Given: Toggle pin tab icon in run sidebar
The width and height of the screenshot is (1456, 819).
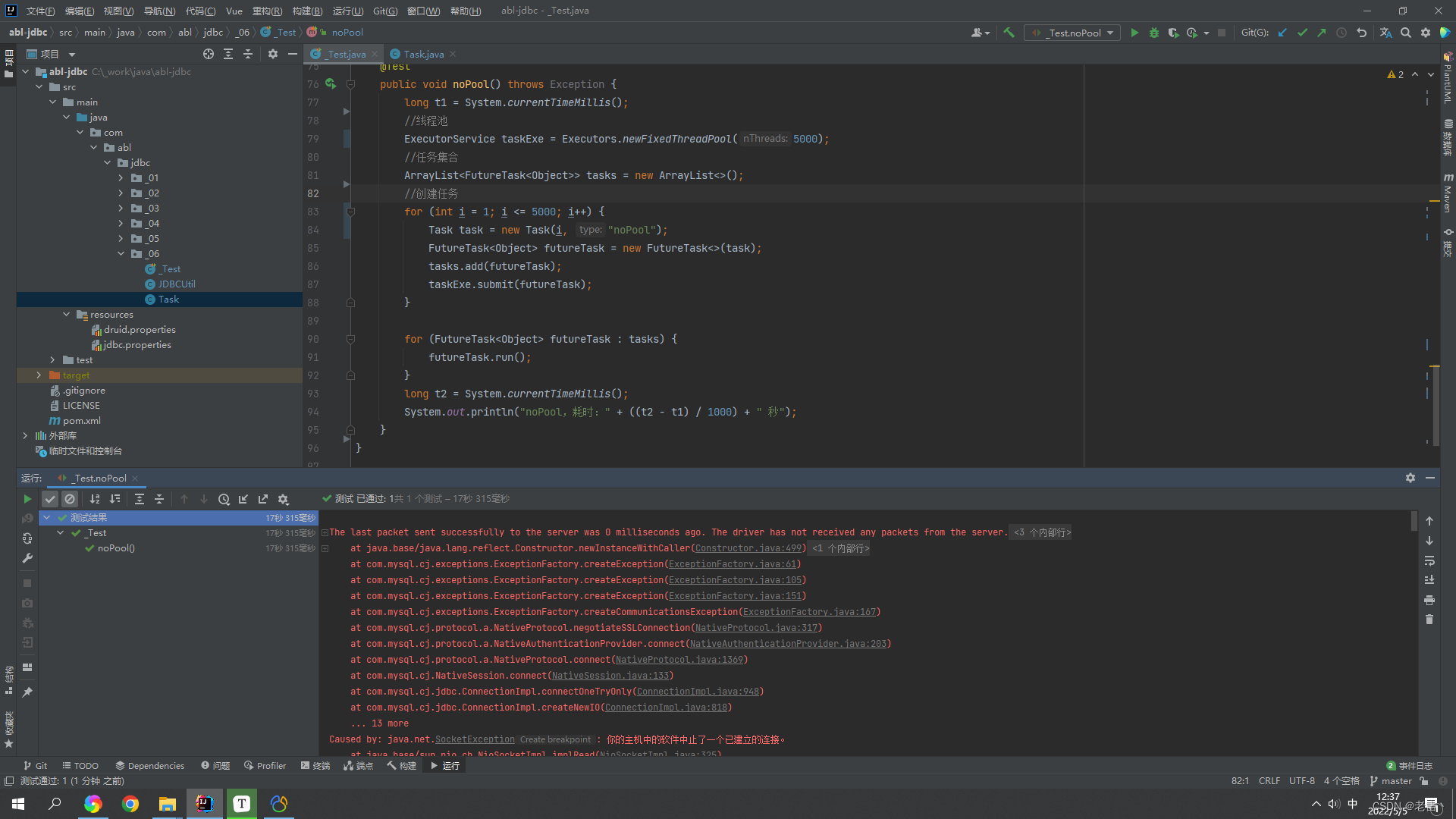Looking at the screenshot, I should click(27, 692).
